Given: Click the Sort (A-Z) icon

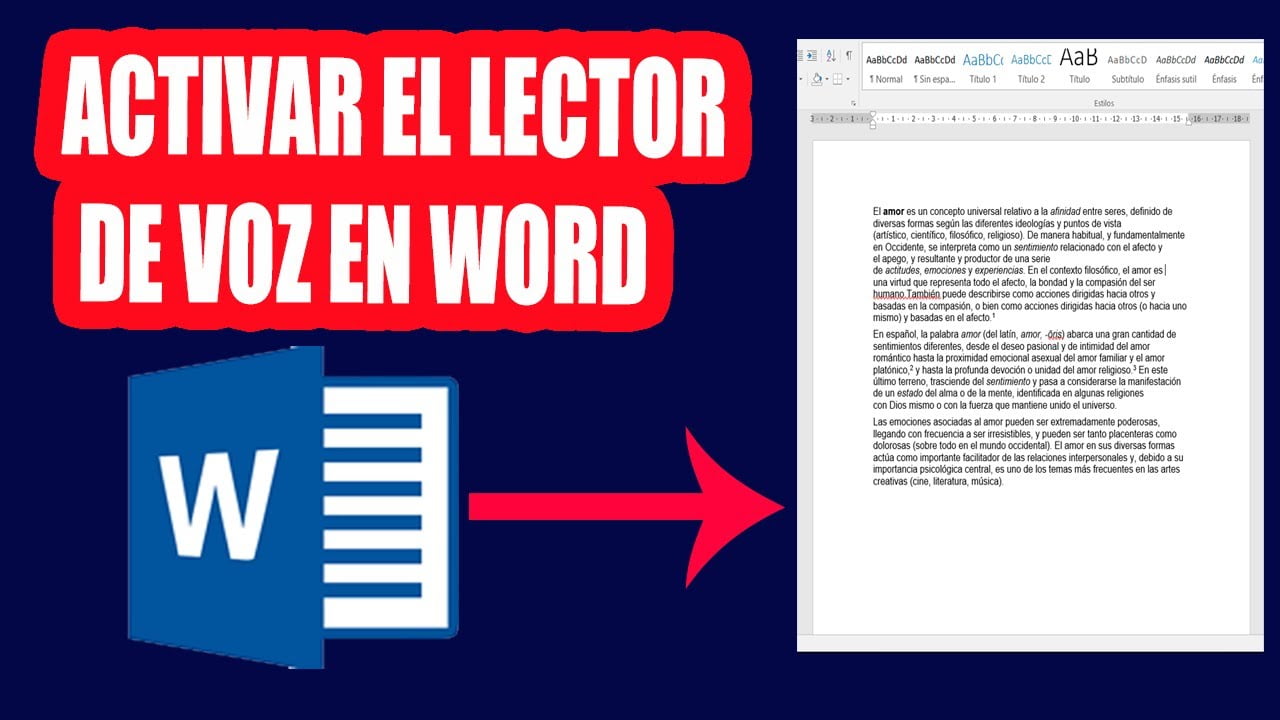Looking at the screenshot, I should point(831,55).
